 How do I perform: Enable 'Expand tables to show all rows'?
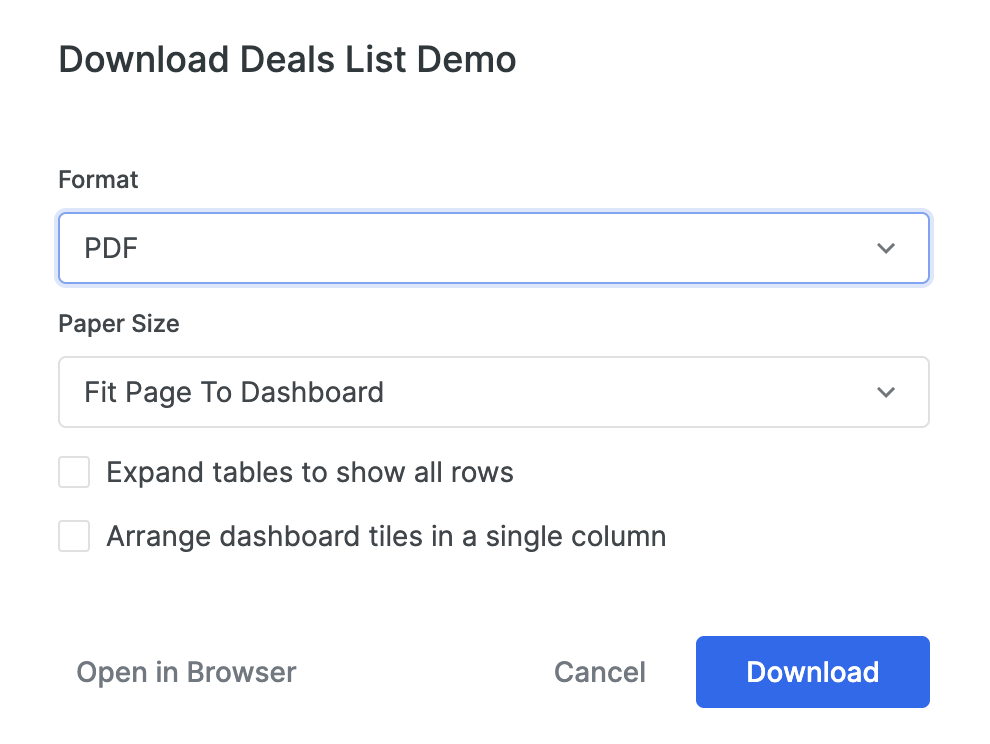click(x=74, y=472)
